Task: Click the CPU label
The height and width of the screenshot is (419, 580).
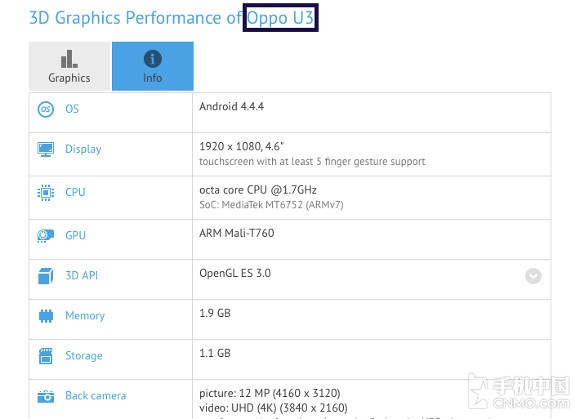Action: pos(75,192)
